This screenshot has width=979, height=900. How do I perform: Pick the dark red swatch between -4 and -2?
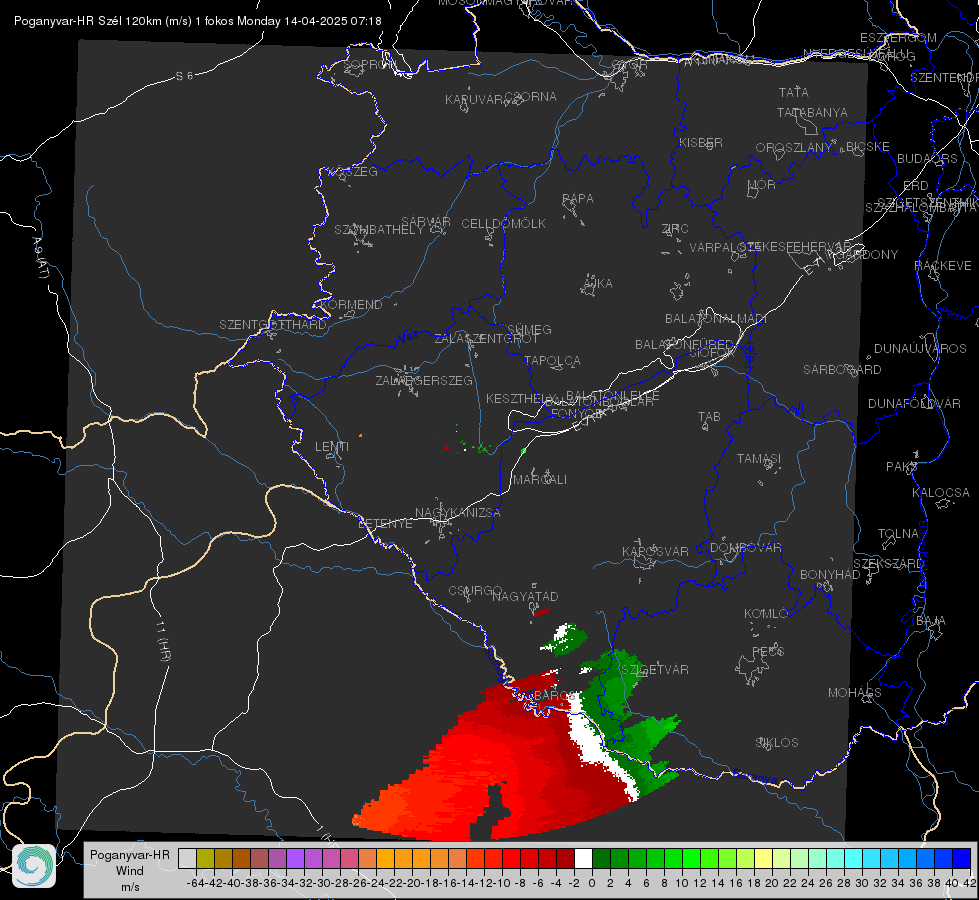coord(566,858)
